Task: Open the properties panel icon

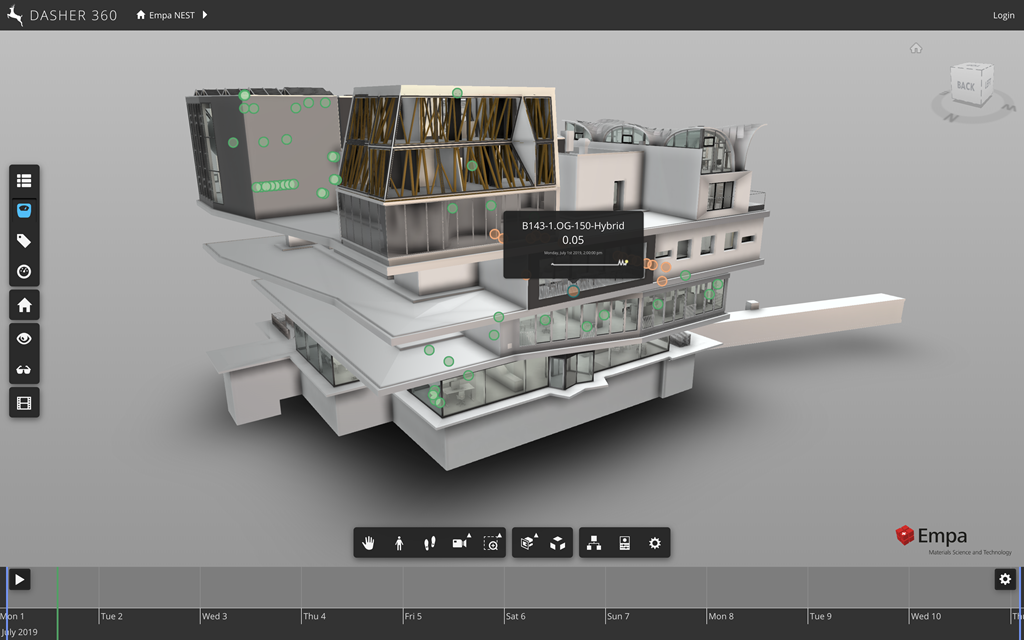Action: click(624, 543)
